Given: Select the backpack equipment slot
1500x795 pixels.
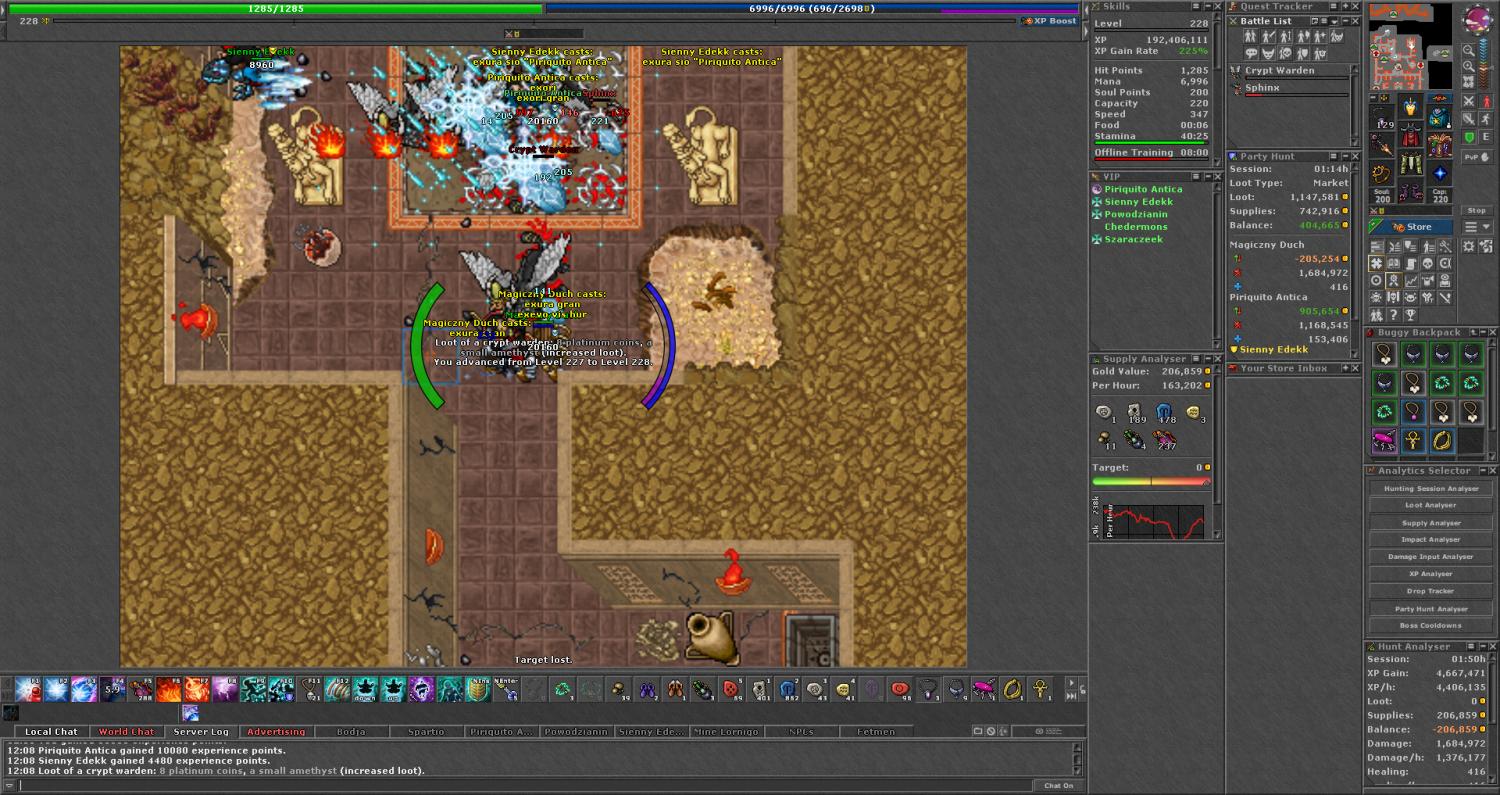Looking at the screenshot, I should coord(1438,116).
